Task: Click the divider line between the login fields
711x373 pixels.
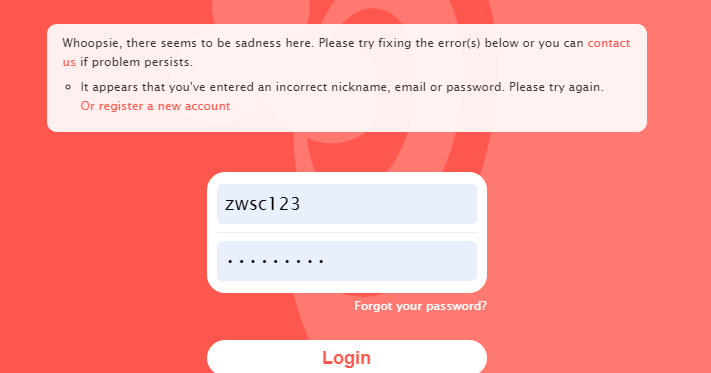Action: click(x=347, y=233)
